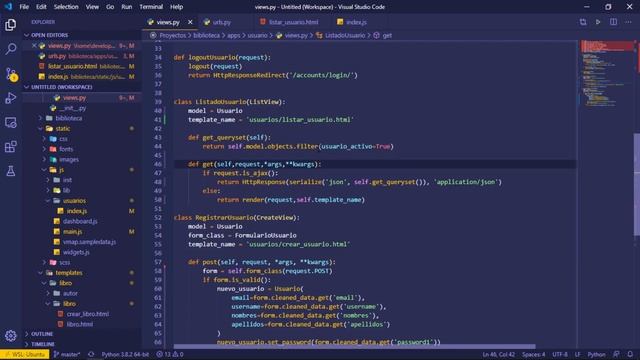The height and width of the screenshot is (360, 640).
Task: Expand the scss folder
Action: click(x=64, y=262)
